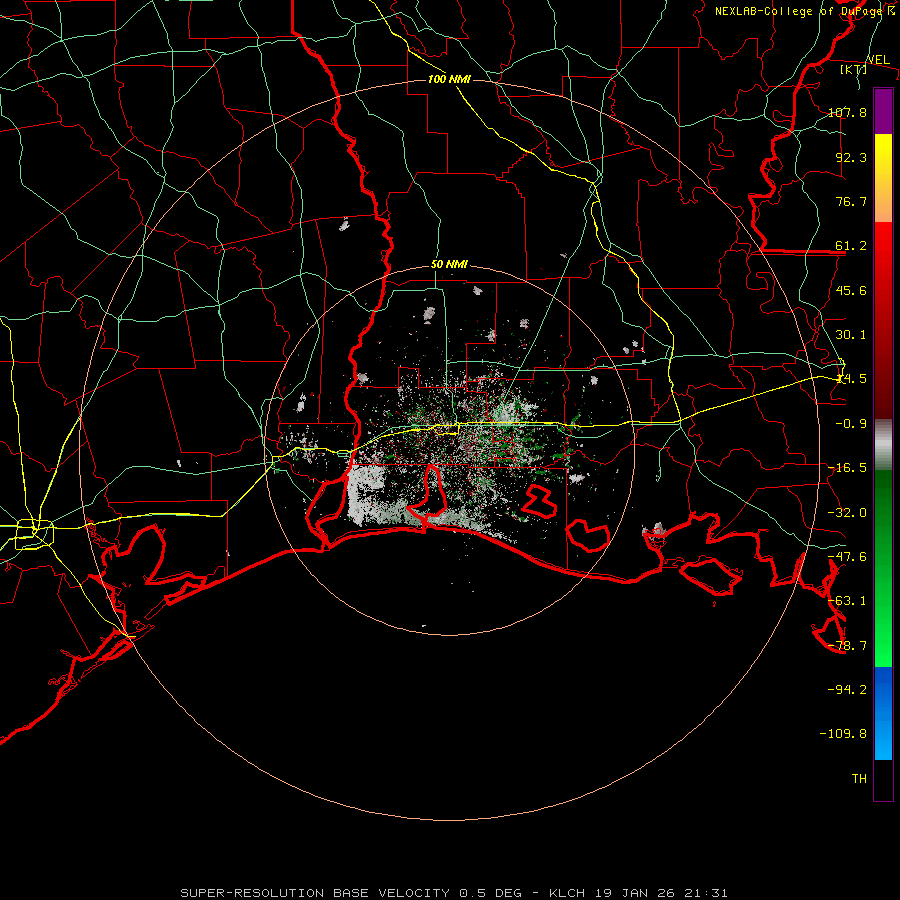Click the 50 NMI range ring label
Screen dimensions: 900x900
pos(449,265)
